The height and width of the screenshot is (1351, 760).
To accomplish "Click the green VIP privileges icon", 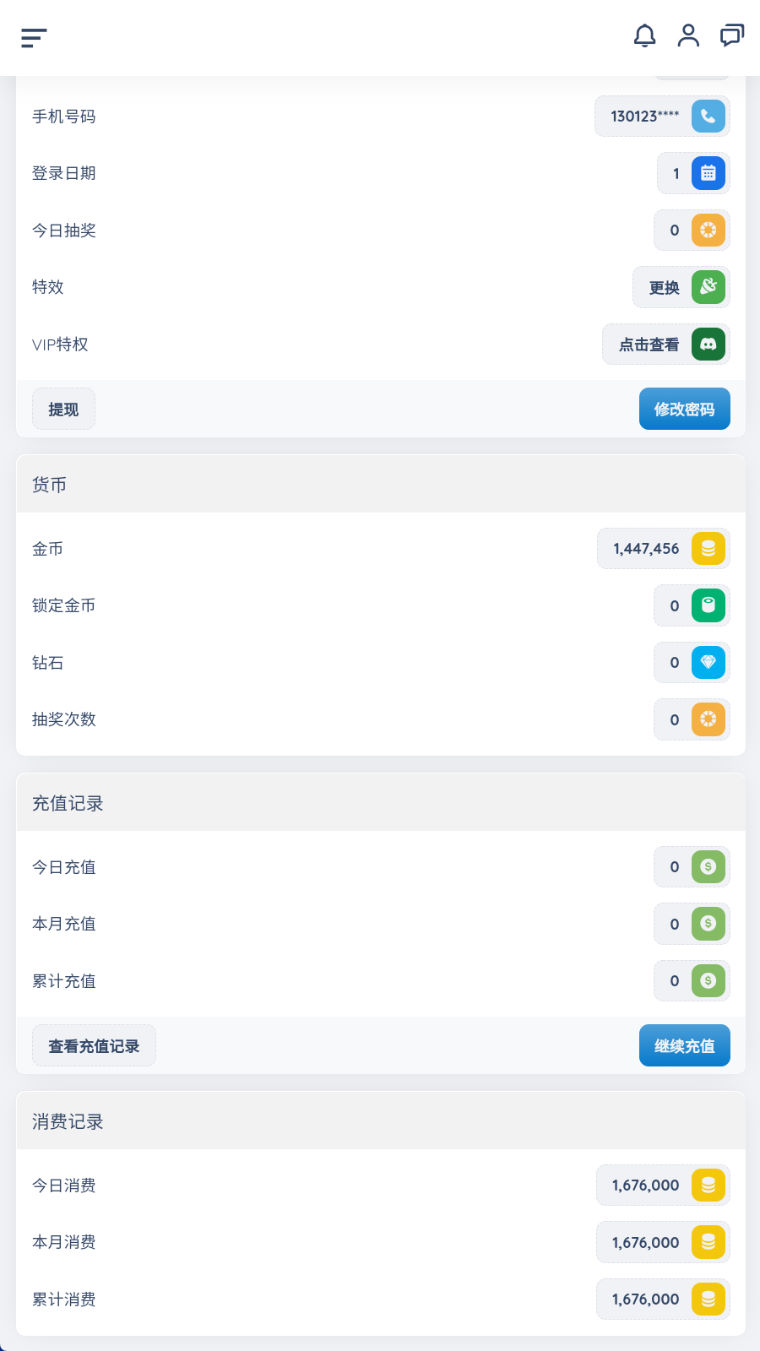I will (708, 344).
